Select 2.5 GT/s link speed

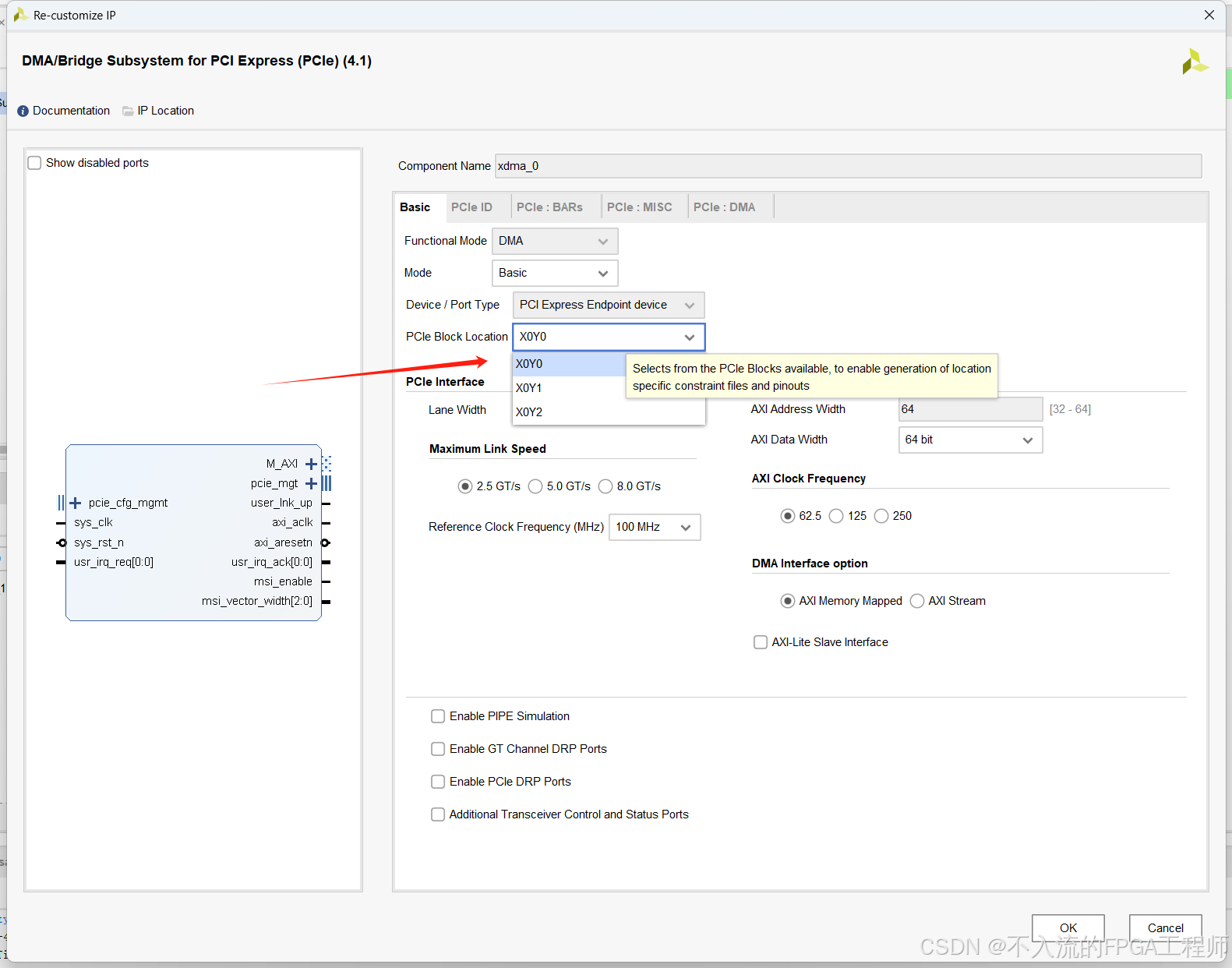465,486
